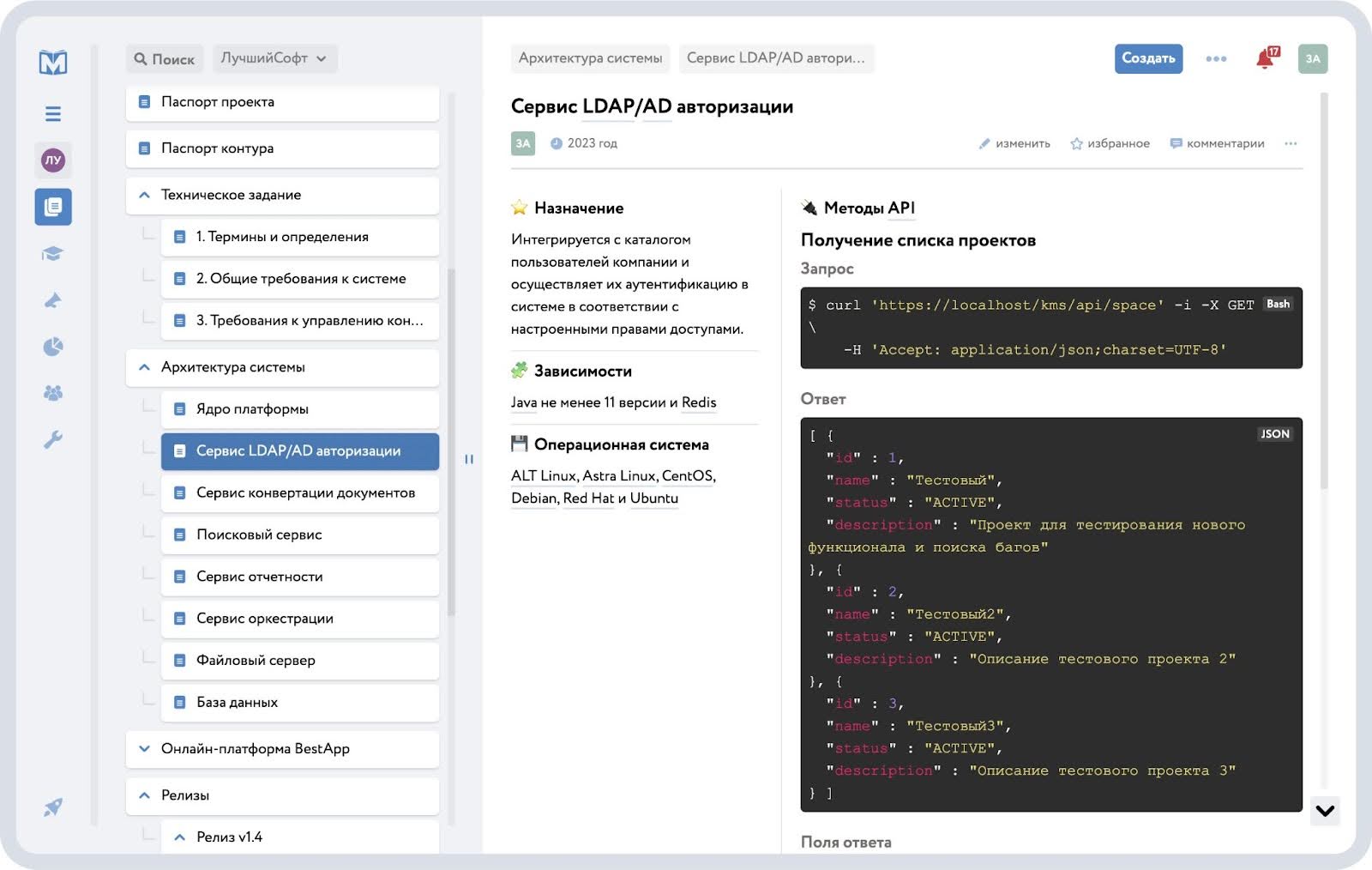Click the navigation tree scrollbar
Screen dimensions: 1372x870
(x=451, y=442)
